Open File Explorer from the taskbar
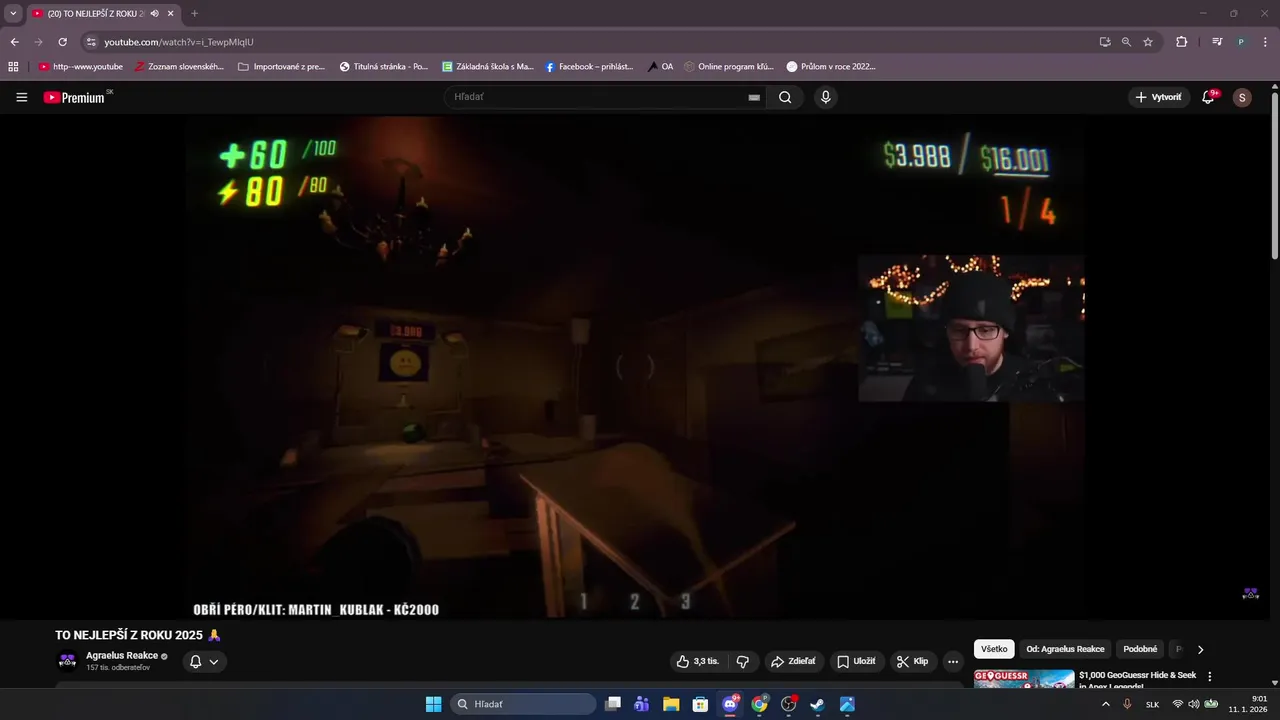The image size is (1280, 720). (x=671, y=704)
